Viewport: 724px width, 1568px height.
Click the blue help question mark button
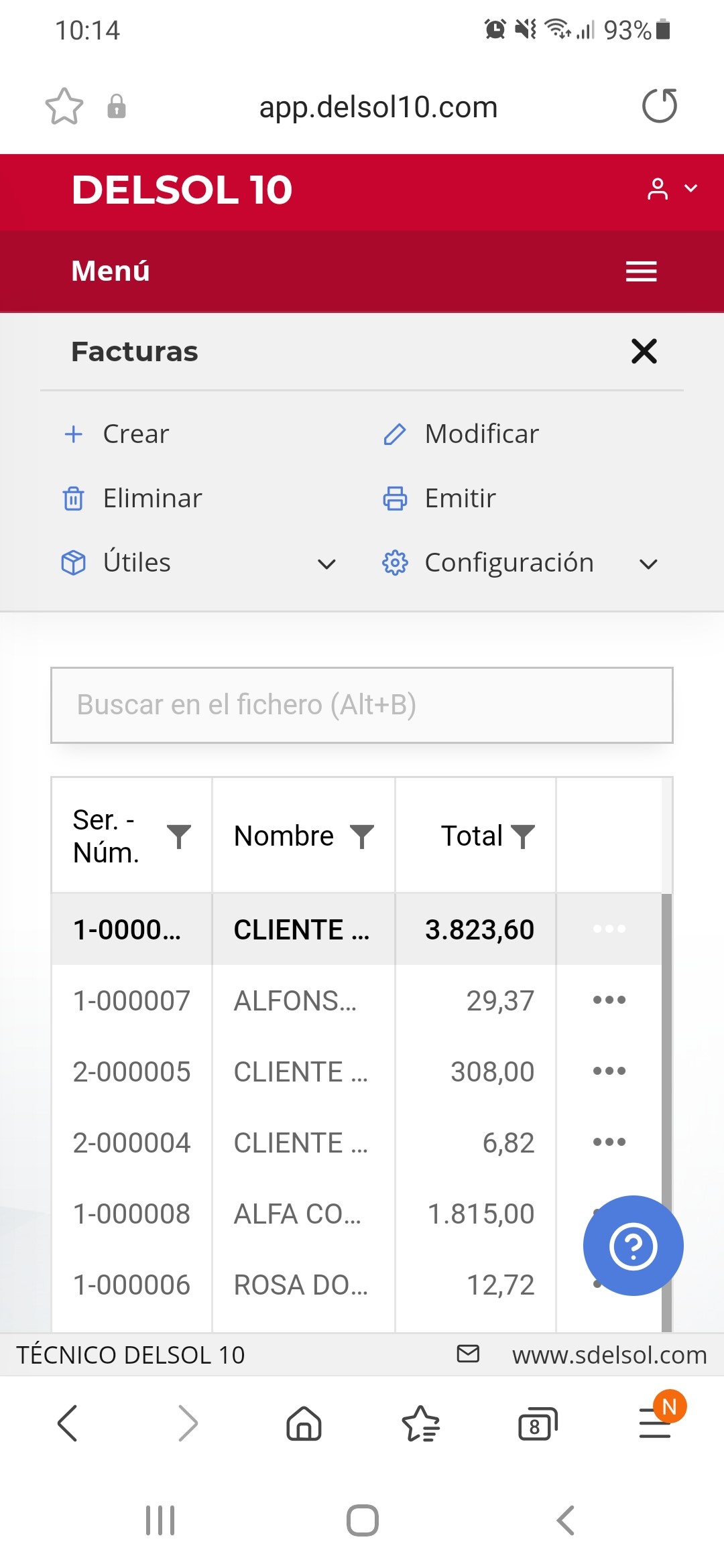tap(633, 1245)
